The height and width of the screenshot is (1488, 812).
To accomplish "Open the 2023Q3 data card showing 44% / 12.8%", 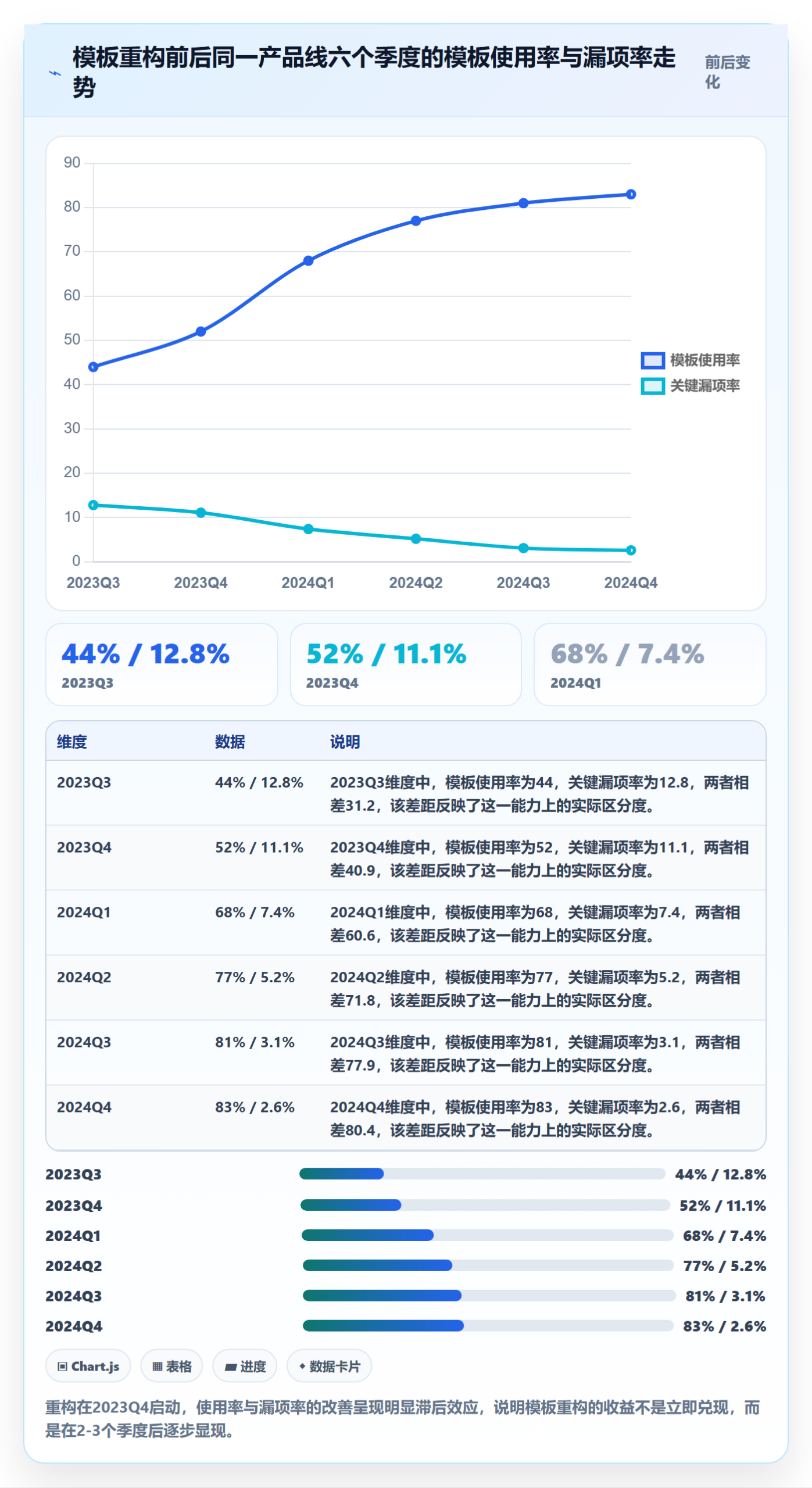I will tap(162, 664).
